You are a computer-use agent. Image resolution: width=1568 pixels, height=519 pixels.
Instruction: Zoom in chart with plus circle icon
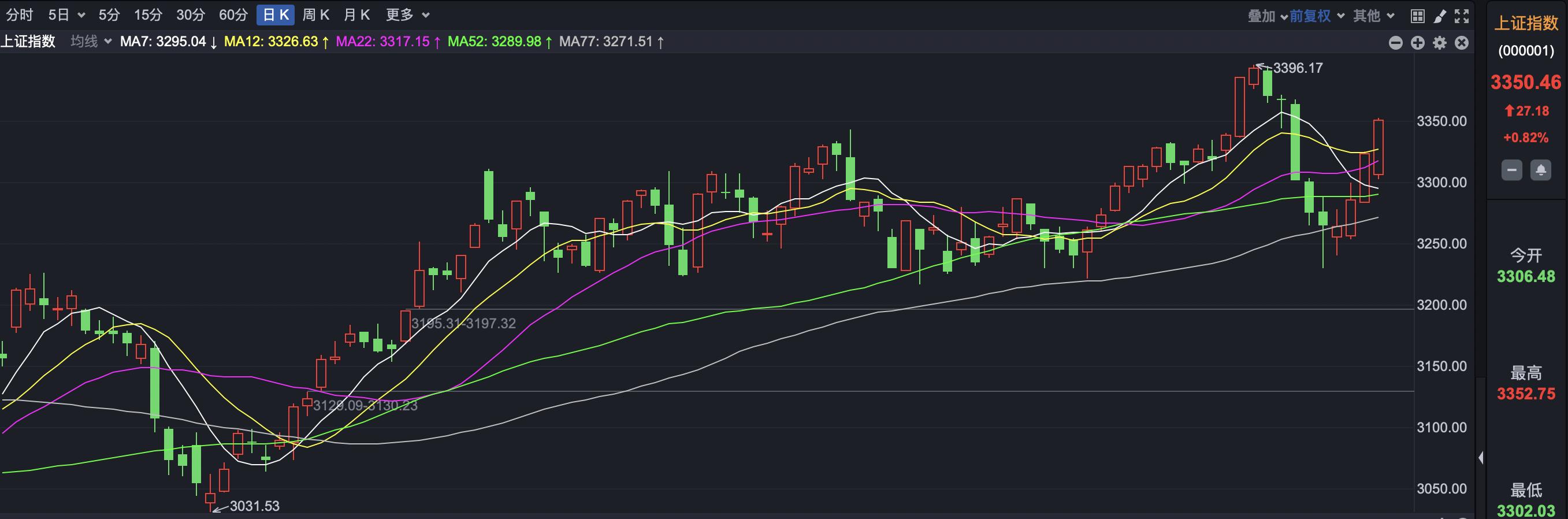pyautogui.click(x=1418, y=43)
